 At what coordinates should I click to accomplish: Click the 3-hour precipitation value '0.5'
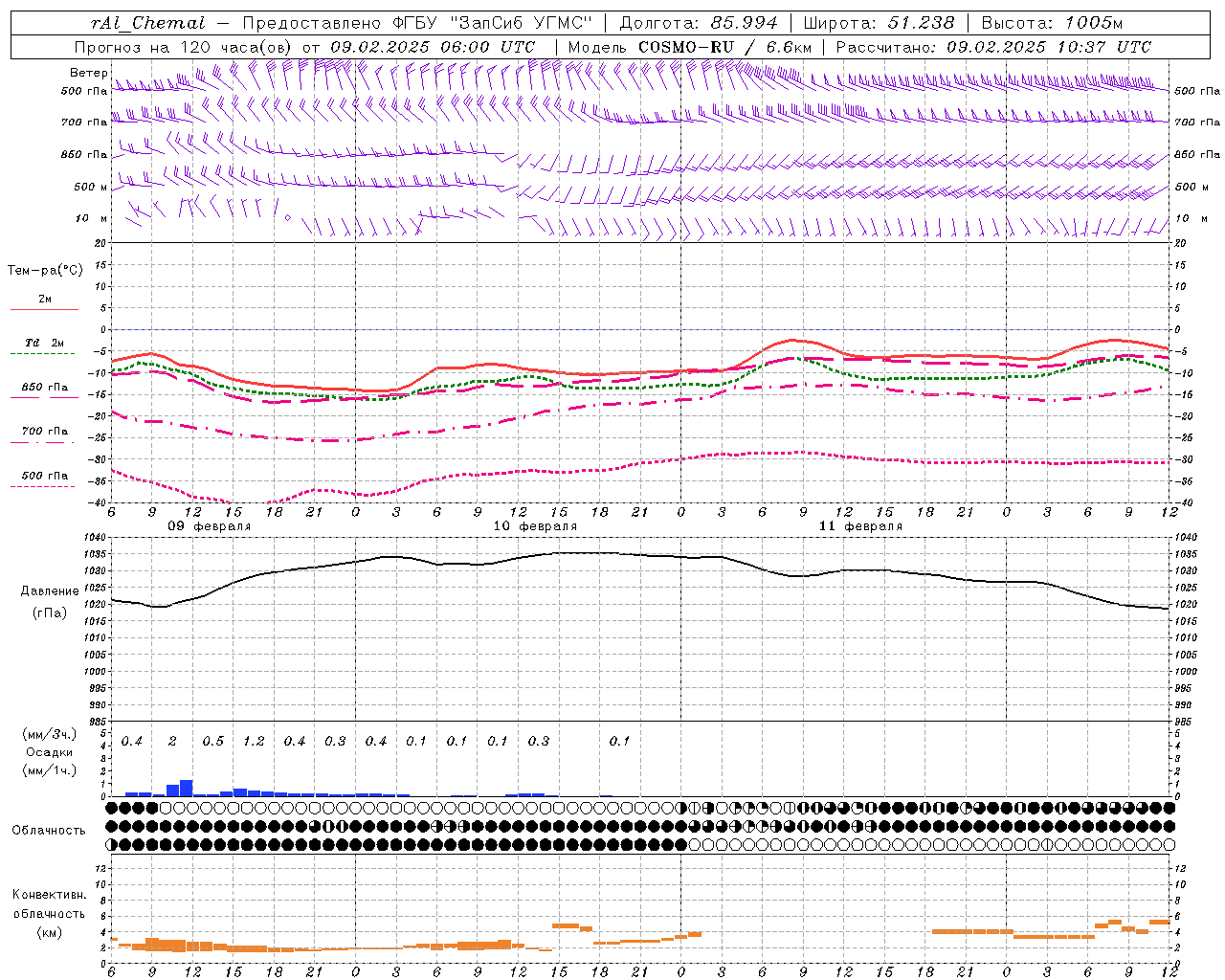tap(212, 742)
